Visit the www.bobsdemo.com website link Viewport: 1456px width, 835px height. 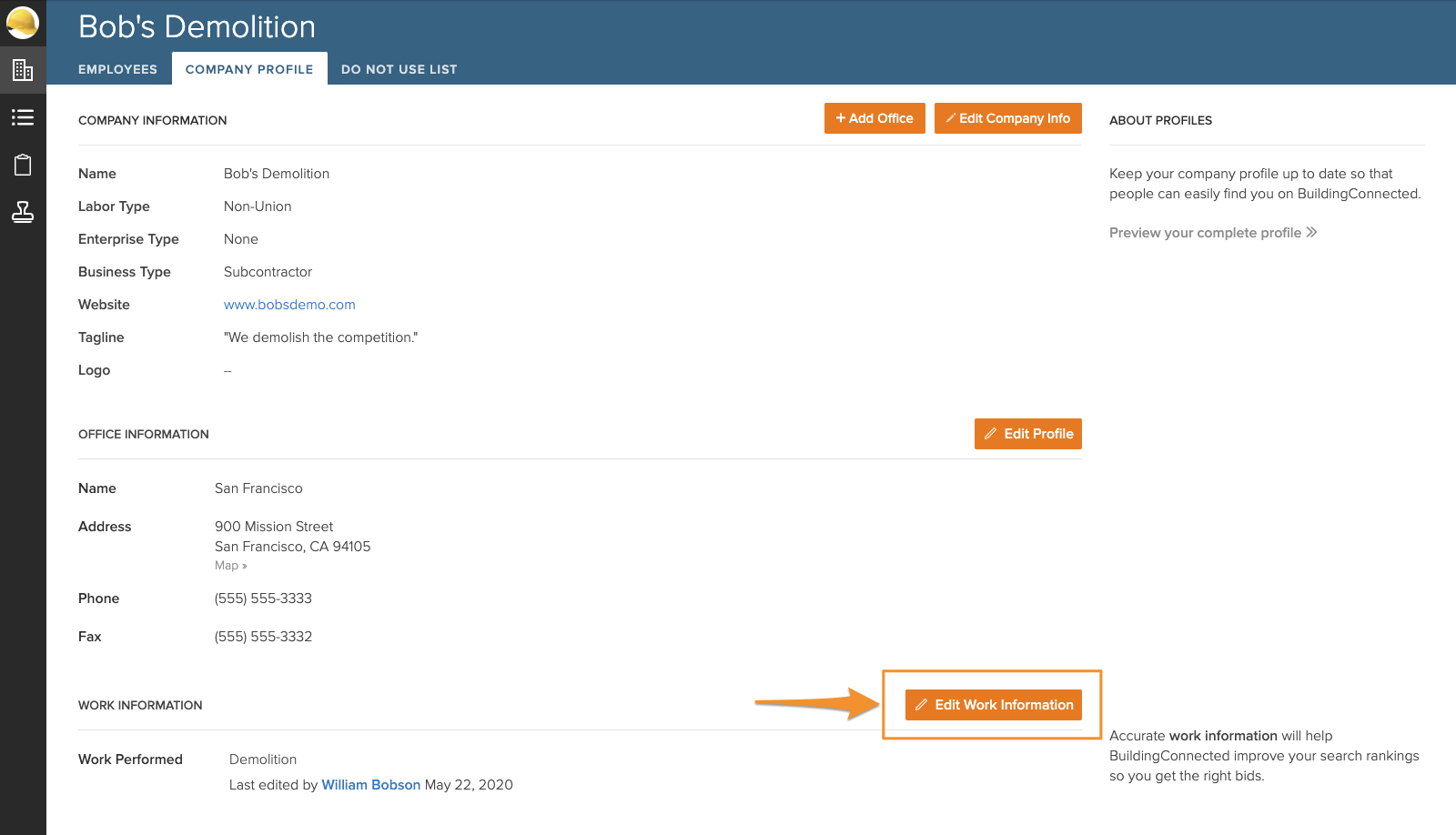[x=289, y=305]
